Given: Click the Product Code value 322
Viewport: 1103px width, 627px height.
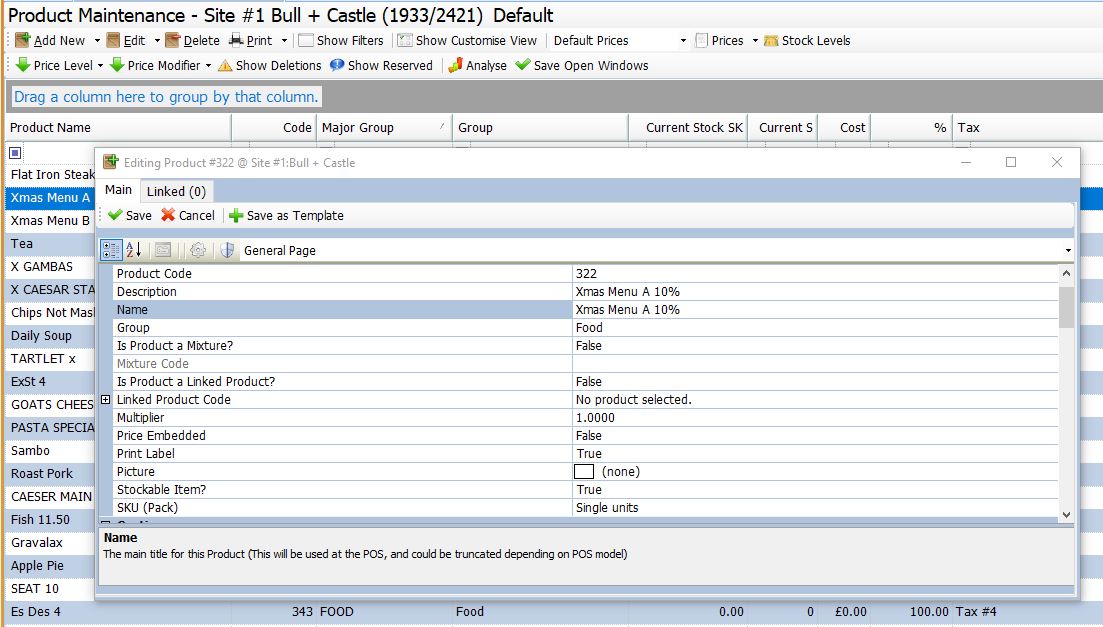Looking at the screenshot, I should 815,274.
